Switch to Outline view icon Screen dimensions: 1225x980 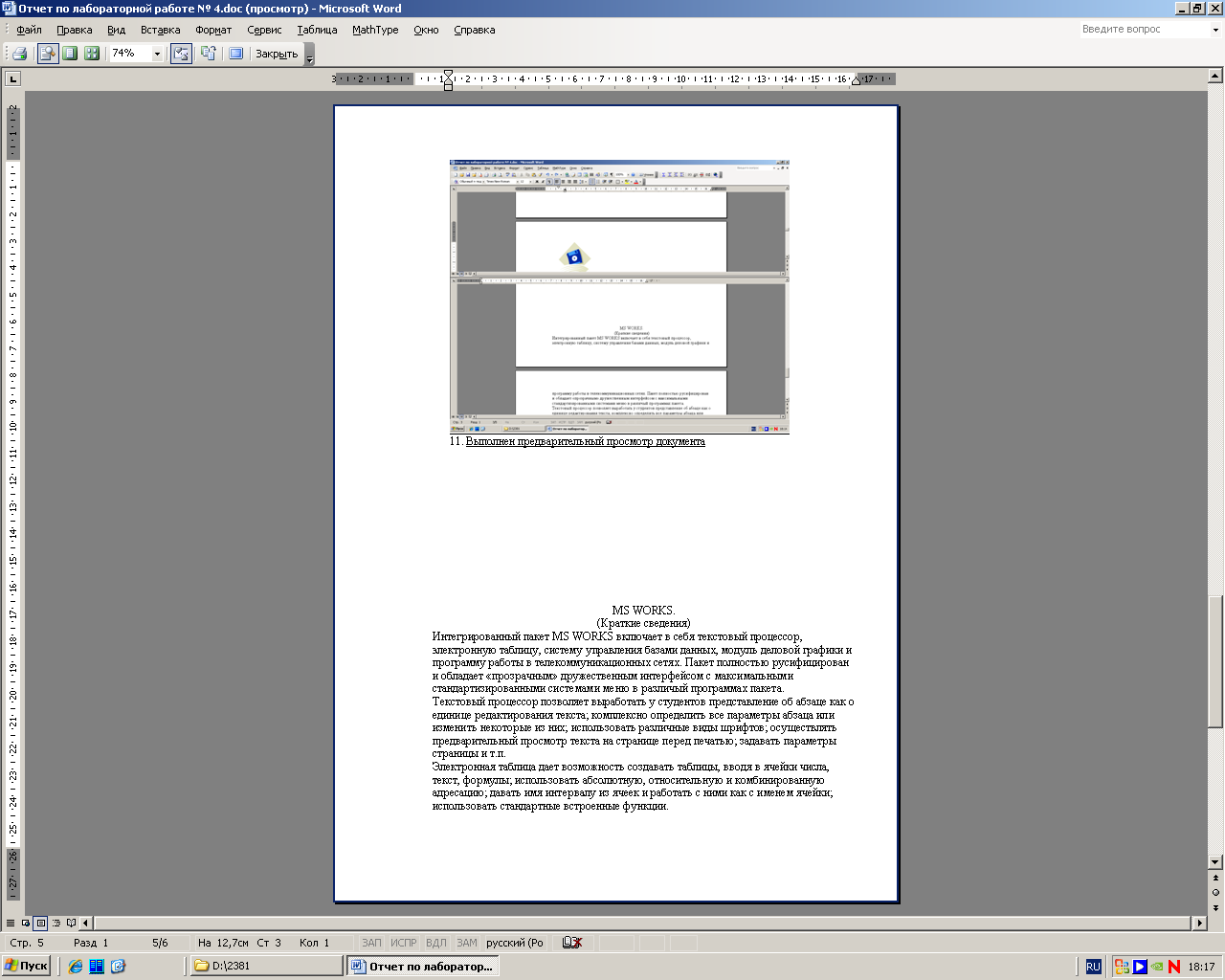[x=56, y=924]
